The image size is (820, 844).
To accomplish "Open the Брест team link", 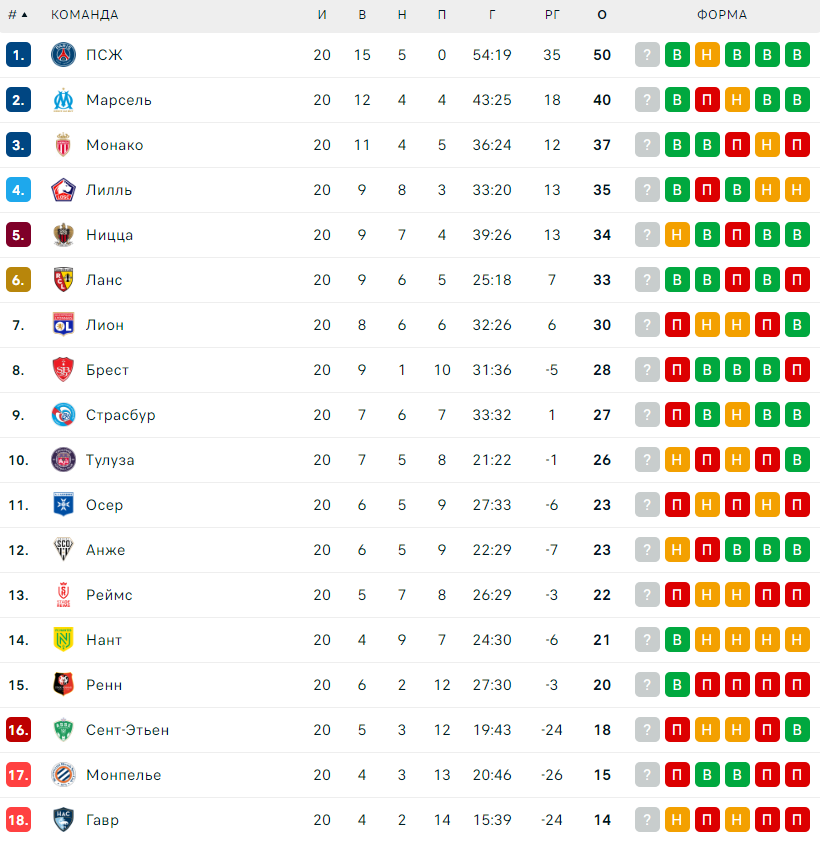I will point(107,370).
